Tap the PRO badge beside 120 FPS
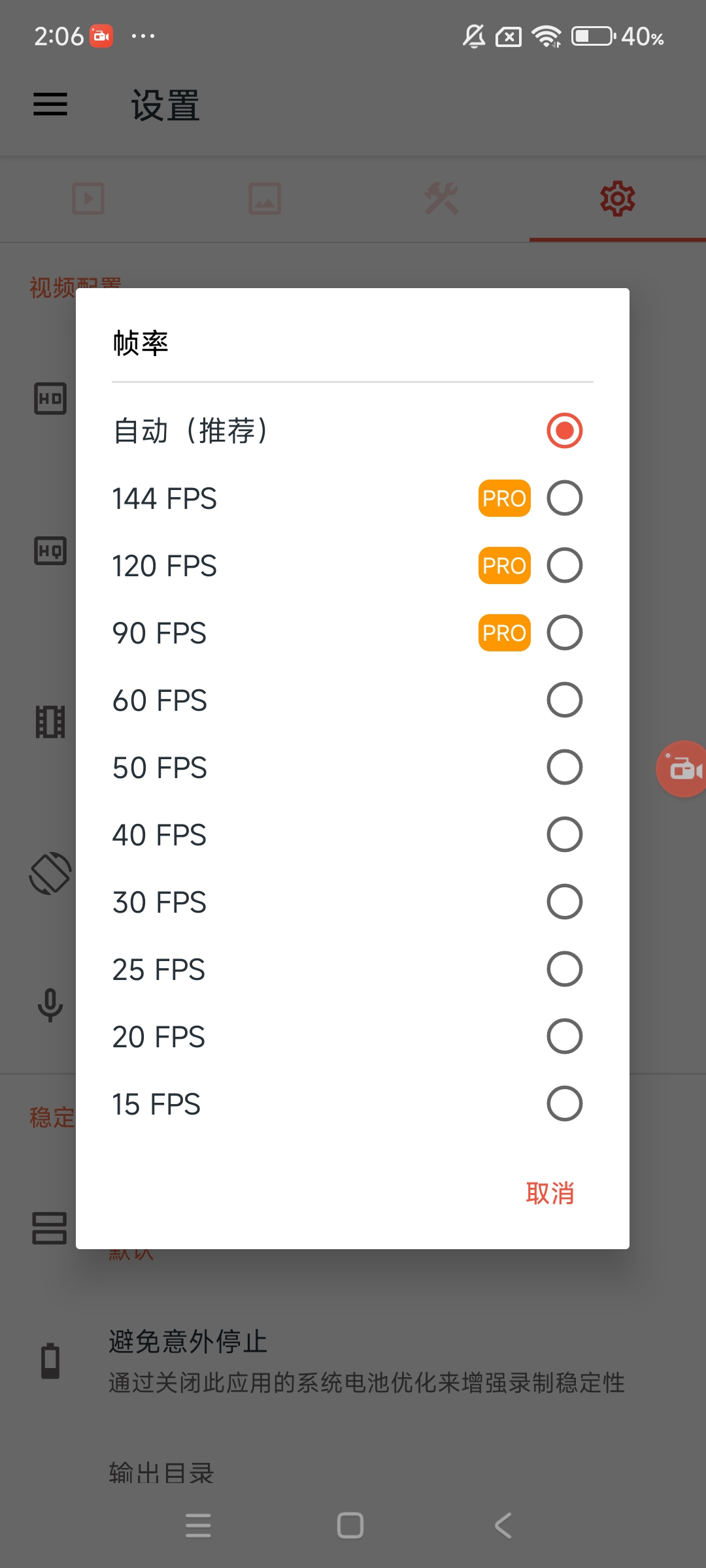This screenshot has height=1568, width=706. point(504,565)
